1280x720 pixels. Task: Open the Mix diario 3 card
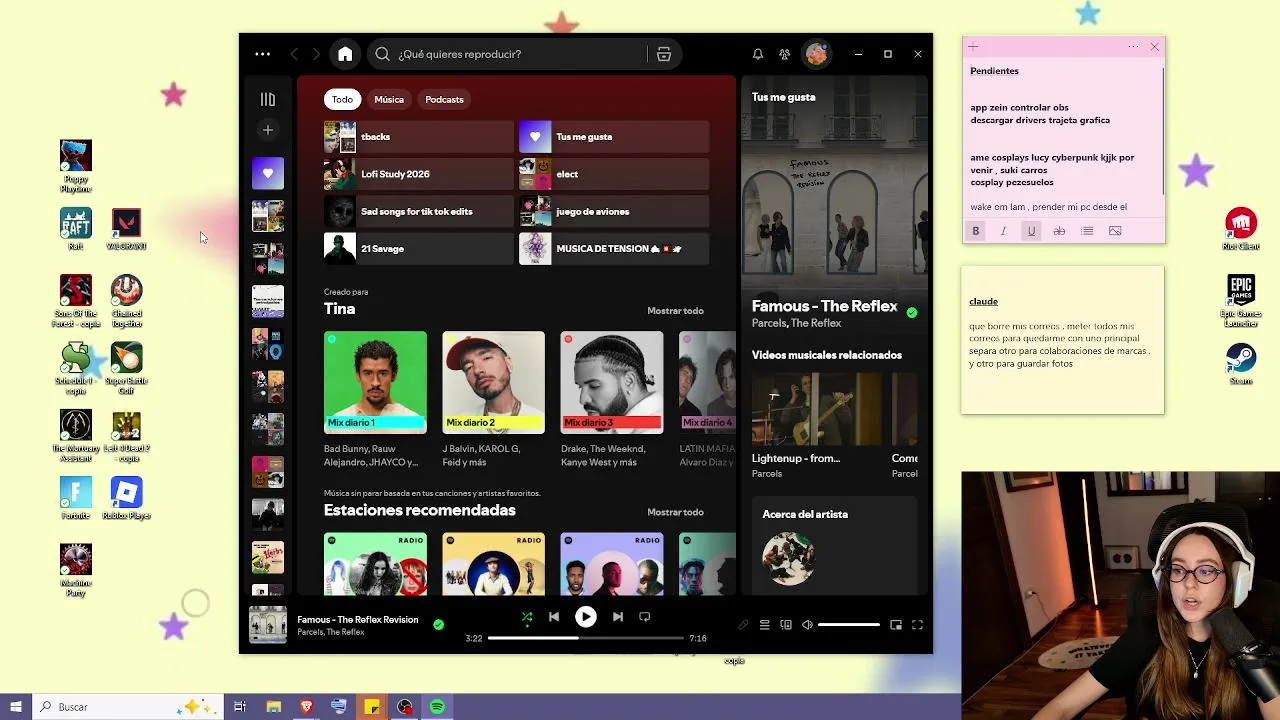(x=612, y=400)
